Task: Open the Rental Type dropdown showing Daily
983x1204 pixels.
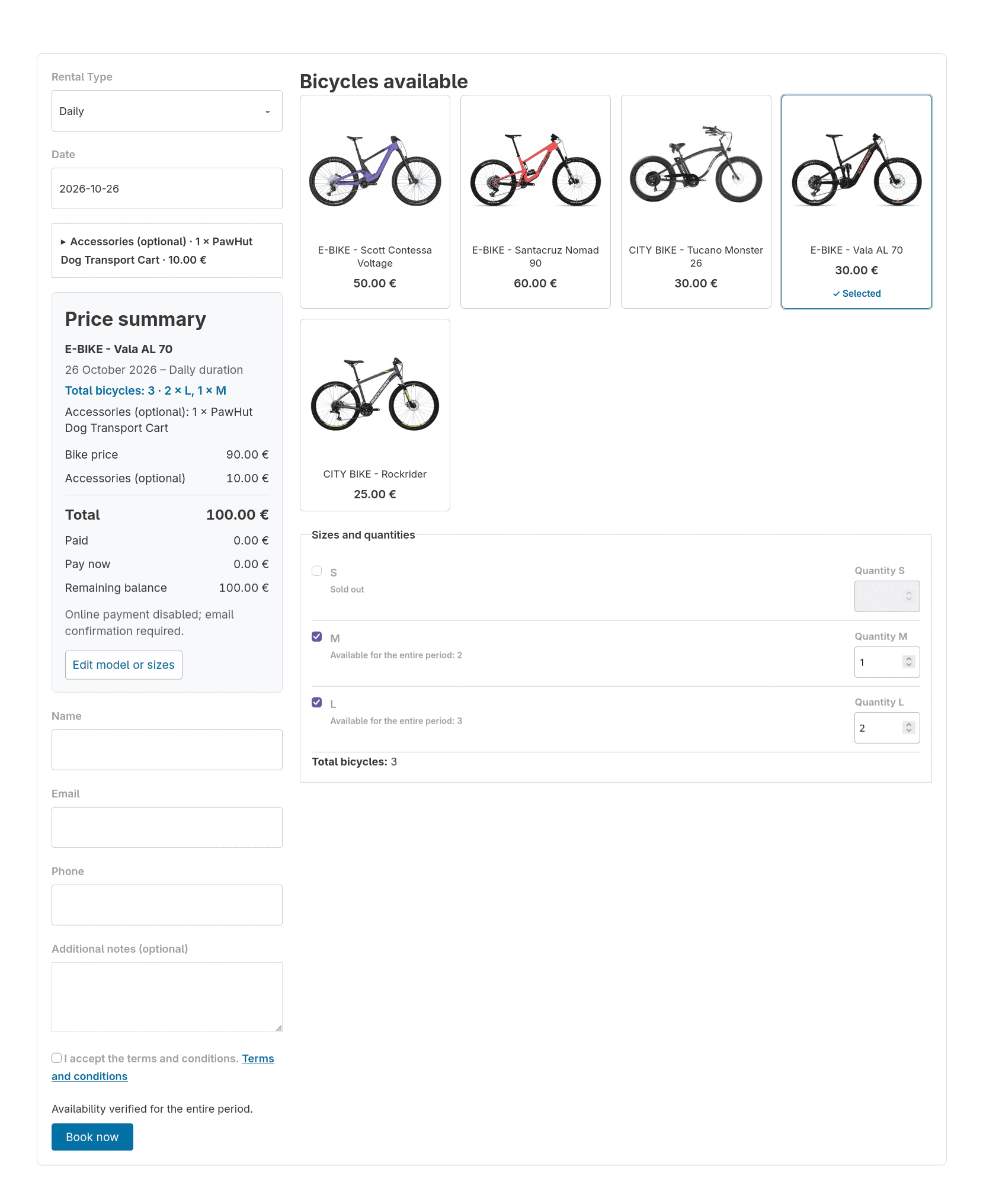Action: [166, 111]
